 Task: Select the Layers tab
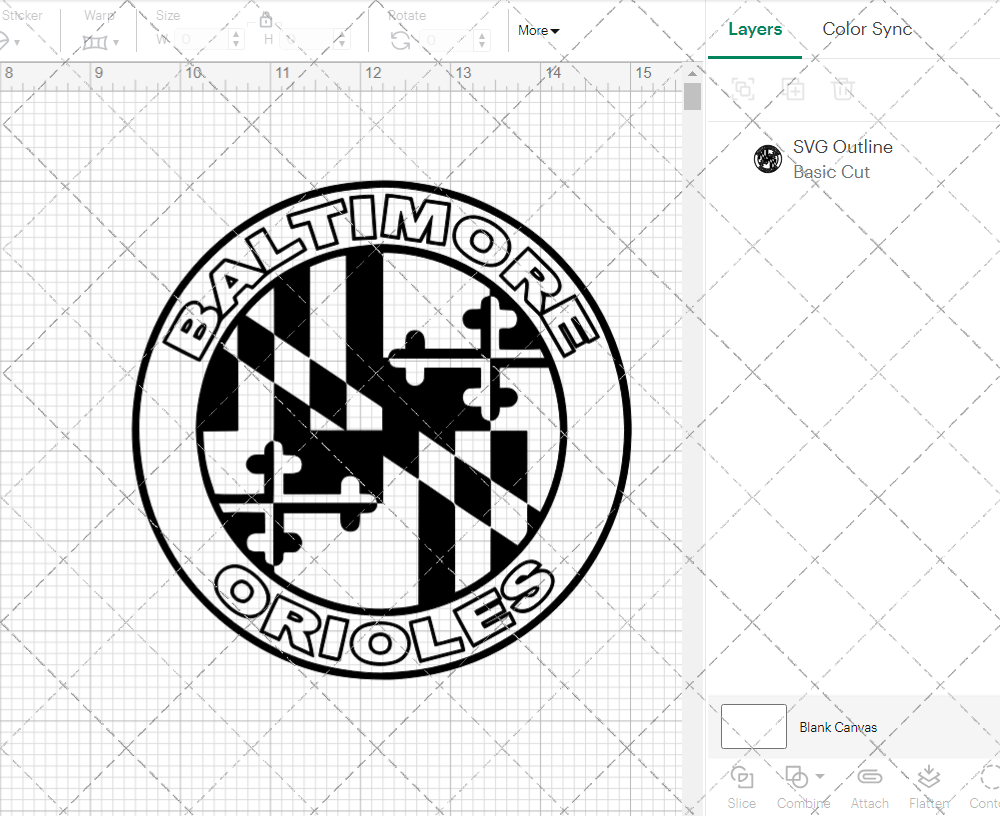pyautogui.click(x=755, y=29)
